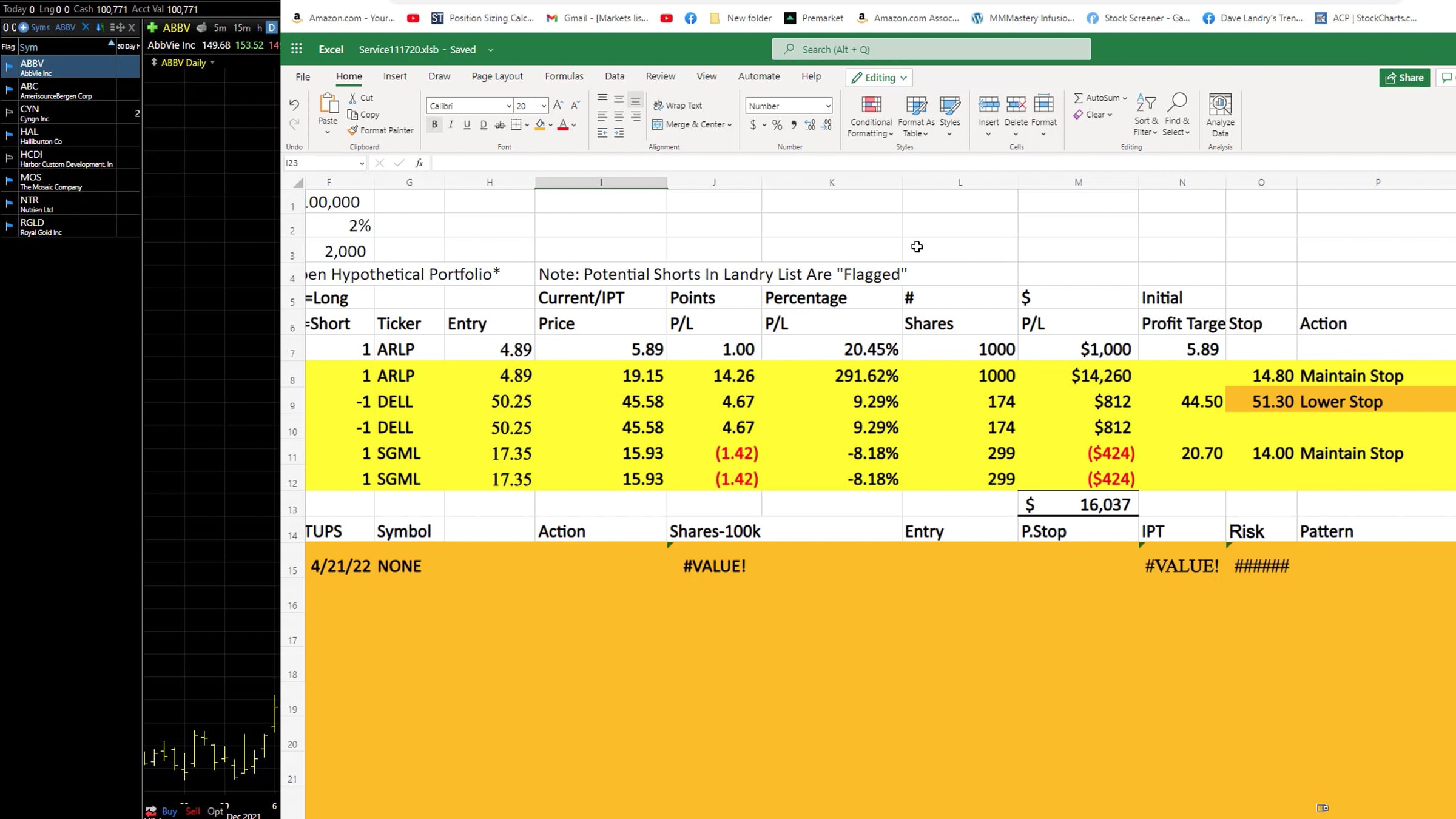Decrease font size with the smaller A icon
This screenshot has width=1456, height=819.
click(x=575, y=105)
